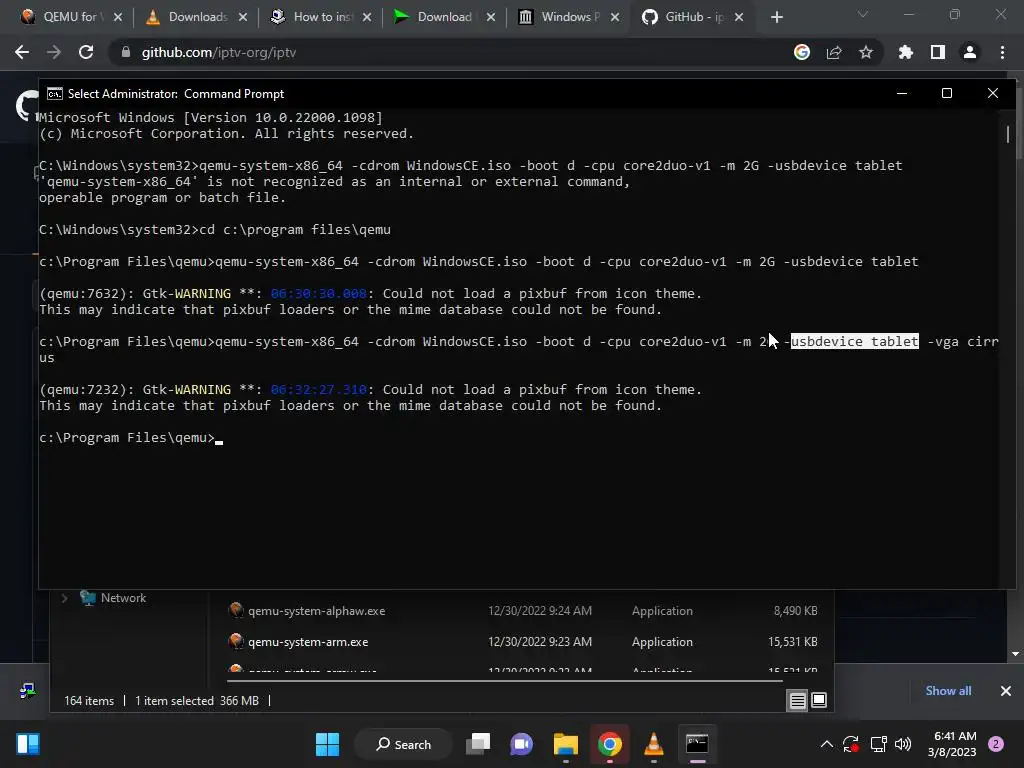Minimize the Command Prompt window

point(902,93)
